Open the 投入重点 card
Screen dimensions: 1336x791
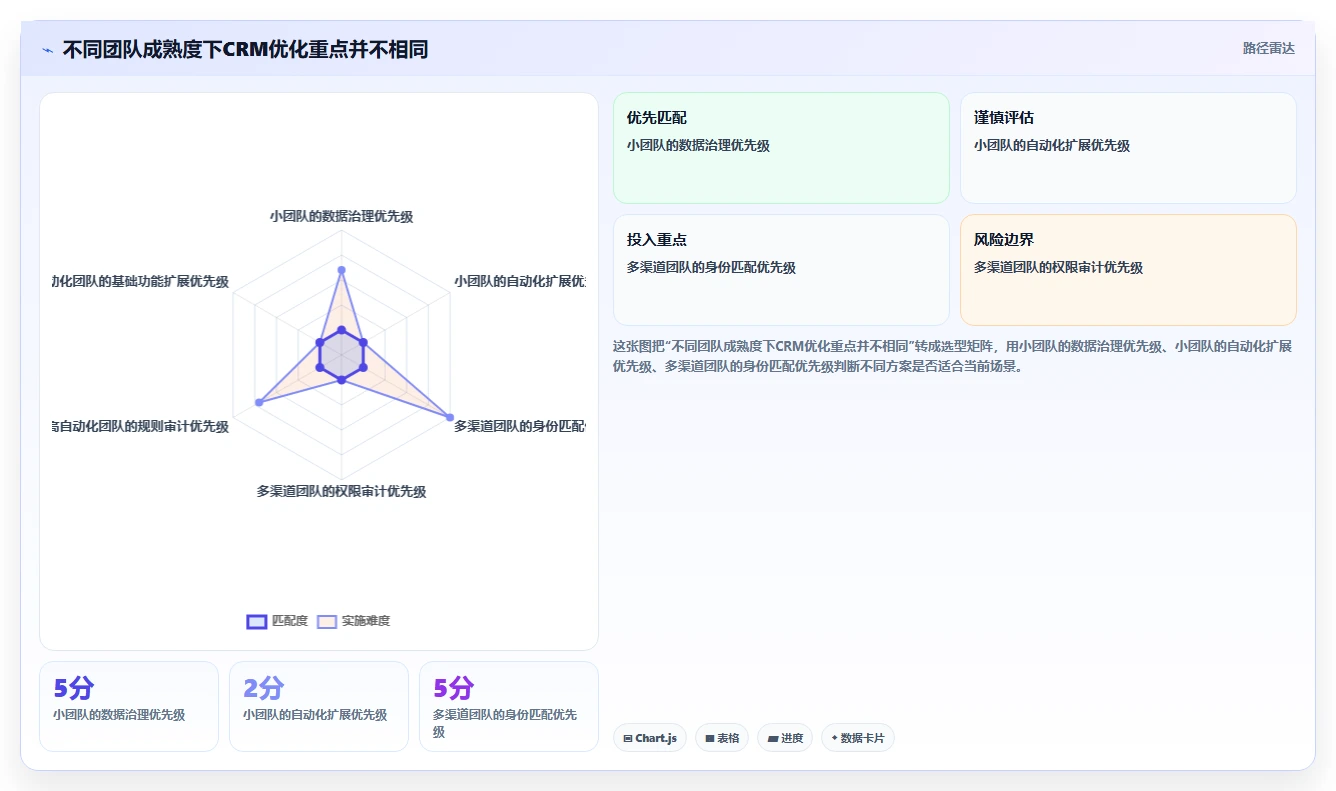pos(781,270)
